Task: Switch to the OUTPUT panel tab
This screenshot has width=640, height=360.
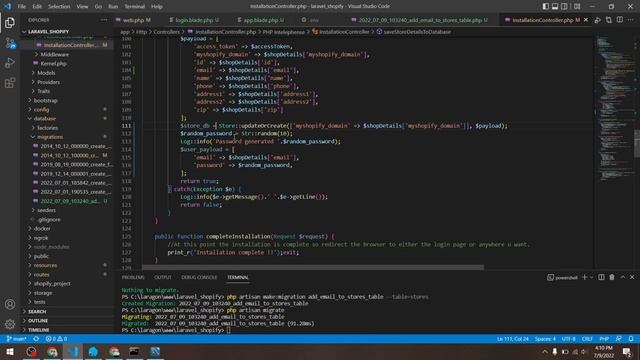Action: [x=163, y=278]
